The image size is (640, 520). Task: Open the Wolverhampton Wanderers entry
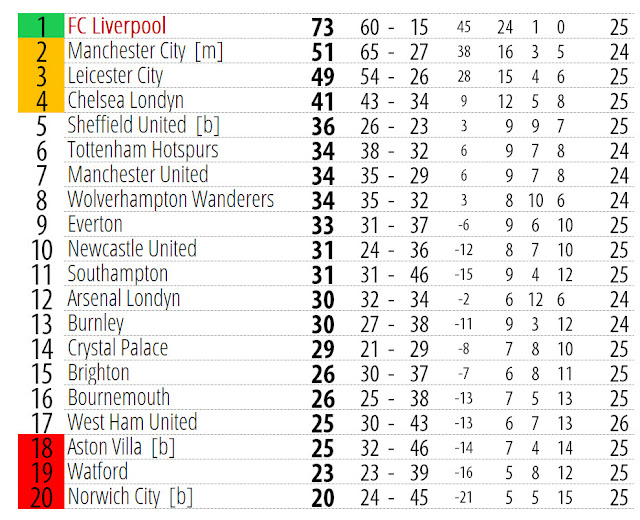[x=171, y=200]
